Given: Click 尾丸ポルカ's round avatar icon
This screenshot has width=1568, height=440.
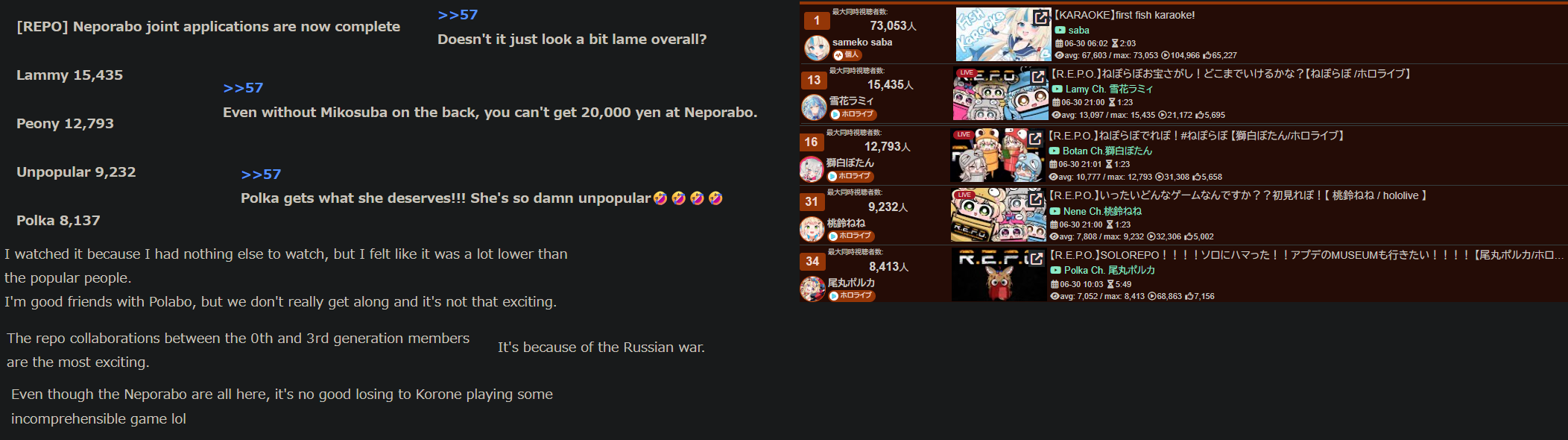Looking at the screenshot, I should pyautogui.click(x=813, y=289).
